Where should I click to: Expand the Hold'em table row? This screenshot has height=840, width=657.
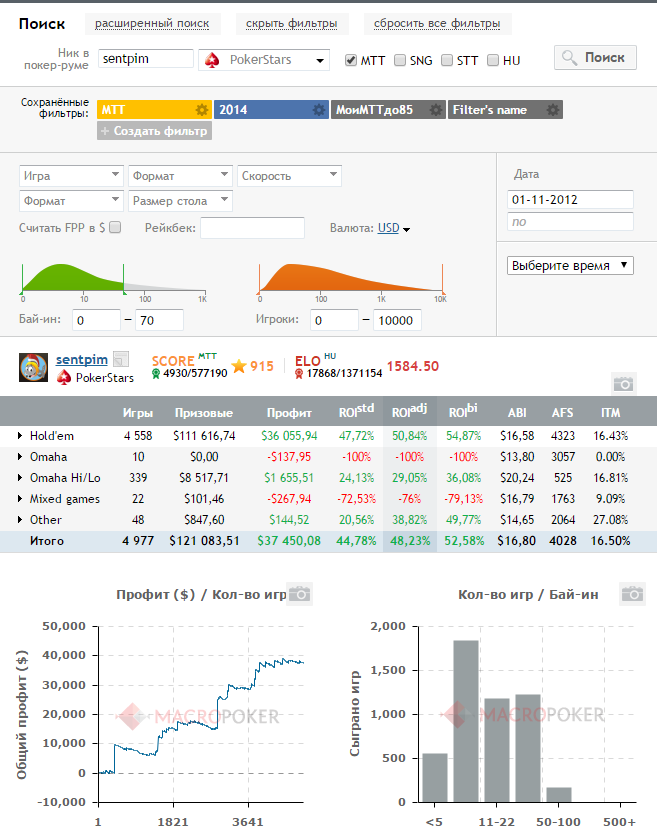tap(20, 436)
